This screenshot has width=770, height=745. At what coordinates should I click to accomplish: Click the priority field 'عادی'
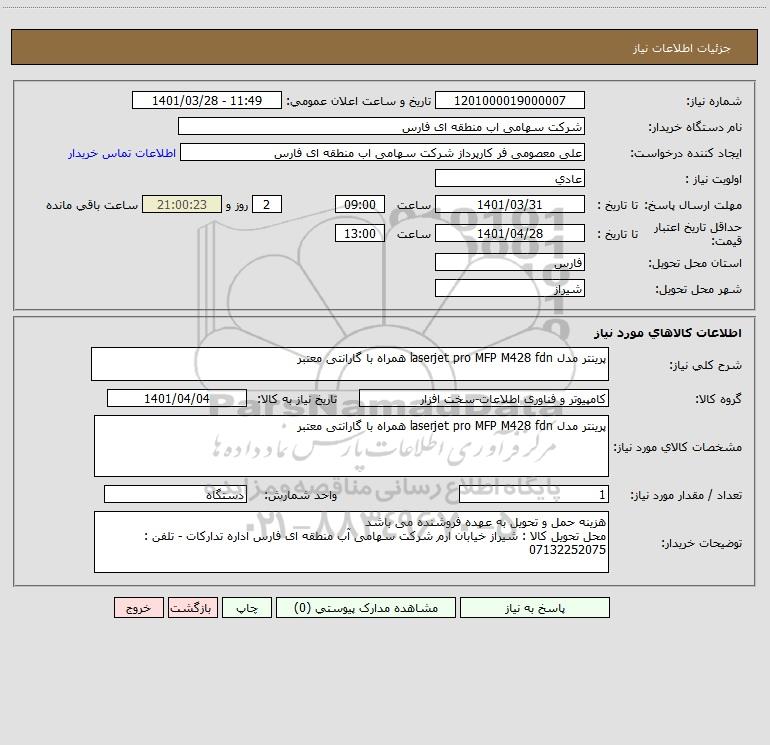point(510,178)
